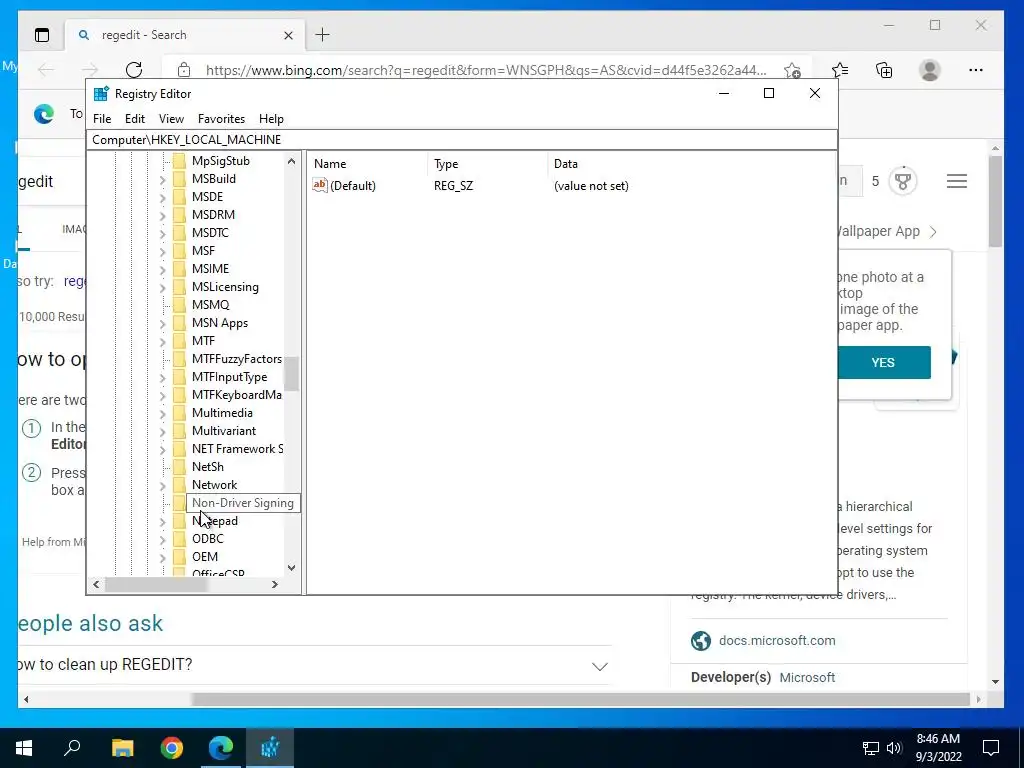Expand the MSDE registry key
Viewport: 1024px width, 768px height.
coord(163,197)
